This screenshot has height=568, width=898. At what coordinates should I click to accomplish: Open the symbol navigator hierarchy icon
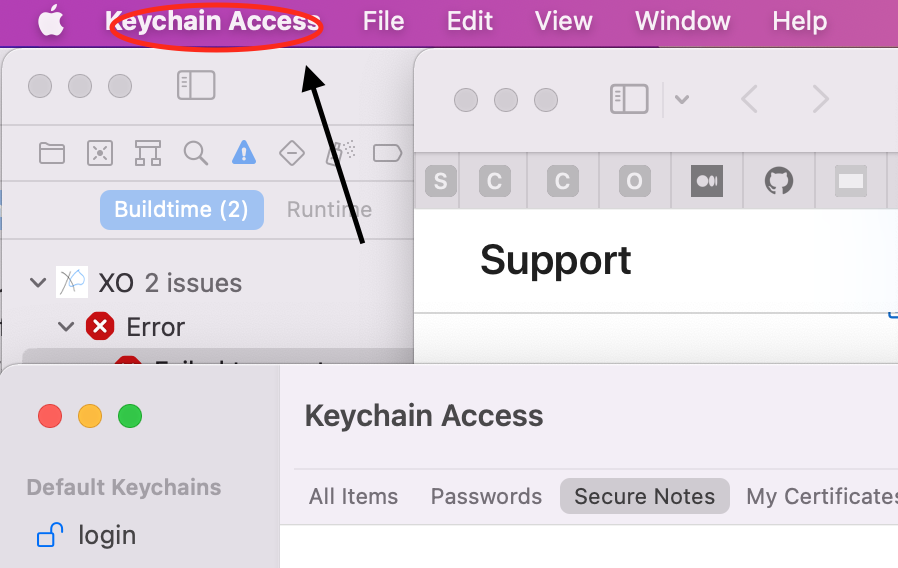pos(148,153)
